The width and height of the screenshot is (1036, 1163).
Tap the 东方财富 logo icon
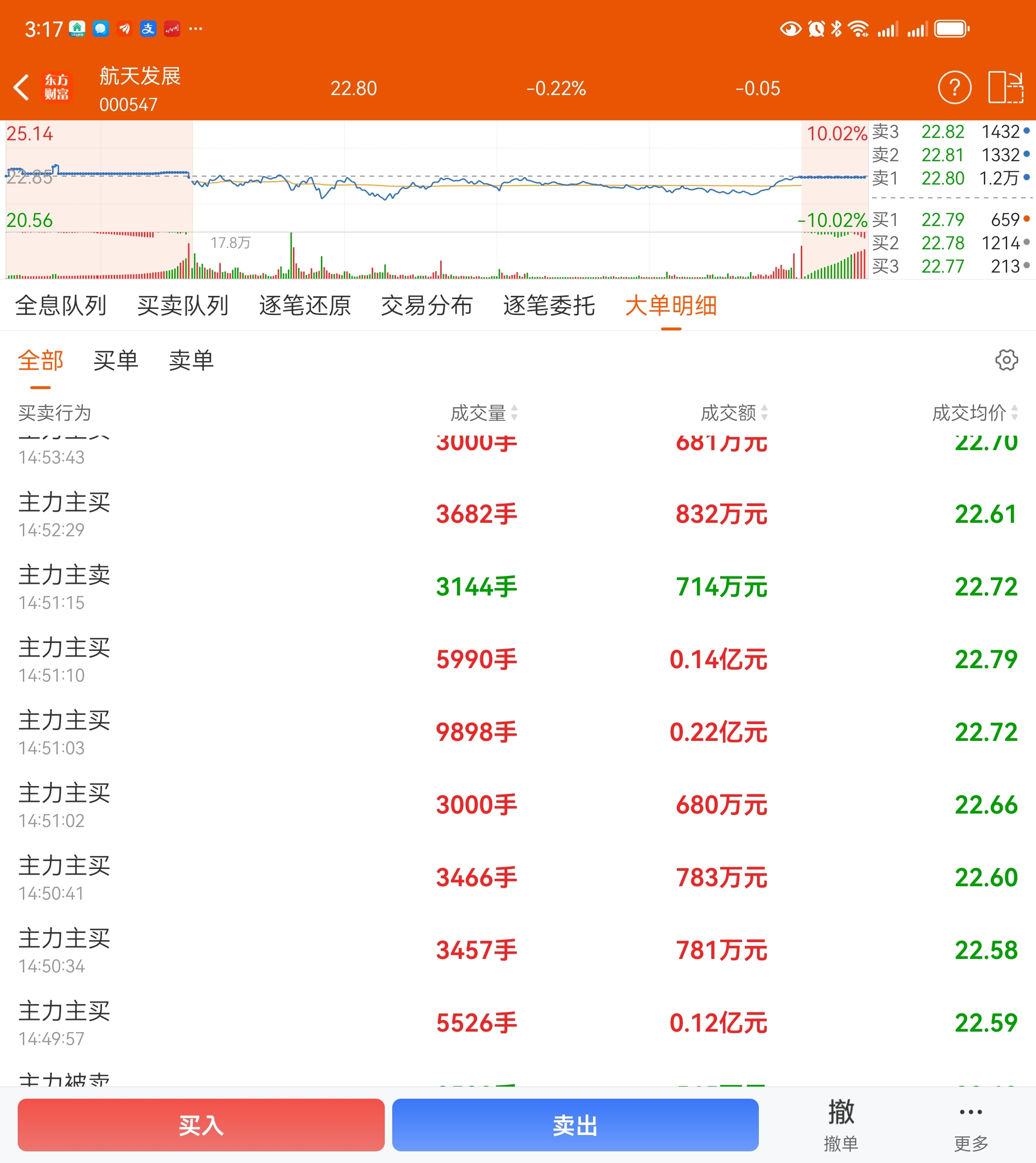(57, 88)
